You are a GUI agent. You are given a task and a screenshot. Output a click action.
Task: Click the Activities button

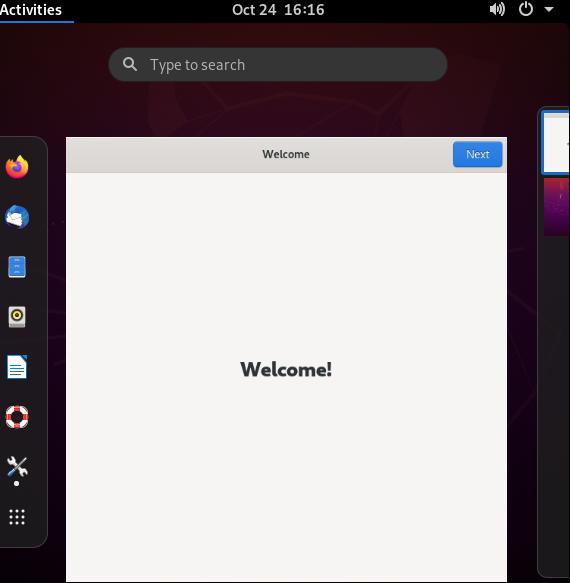31,10
